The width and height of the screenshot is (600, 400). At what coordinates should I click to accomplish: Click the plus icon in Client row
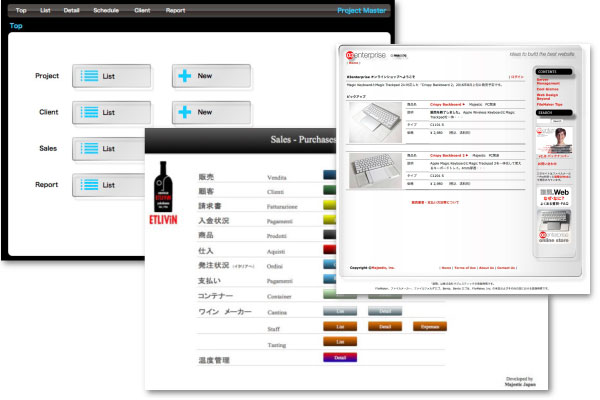184,112
